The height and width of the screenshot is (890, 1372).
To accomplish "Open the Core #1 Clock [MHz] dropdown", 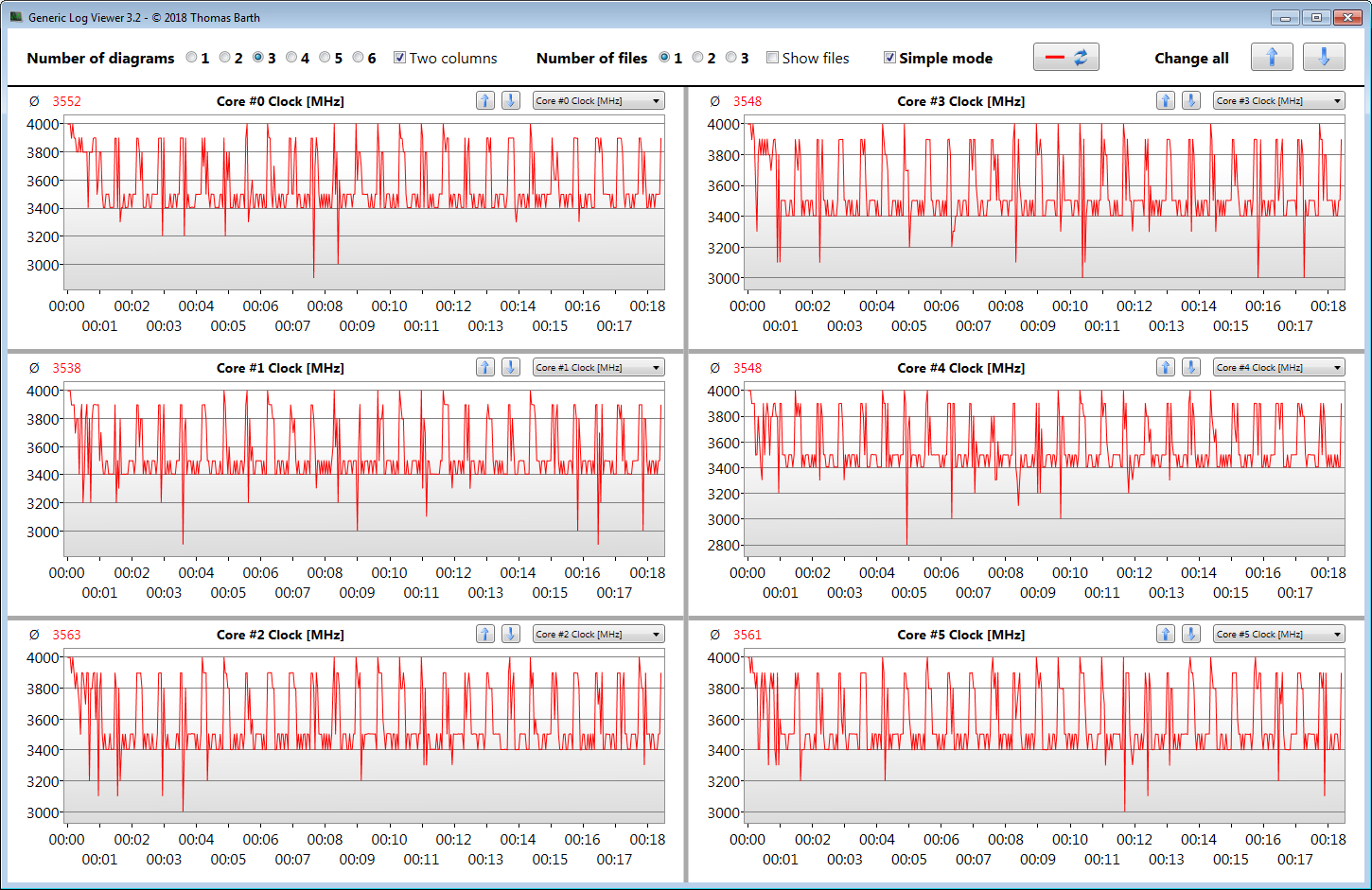I will tap(598, 367).
